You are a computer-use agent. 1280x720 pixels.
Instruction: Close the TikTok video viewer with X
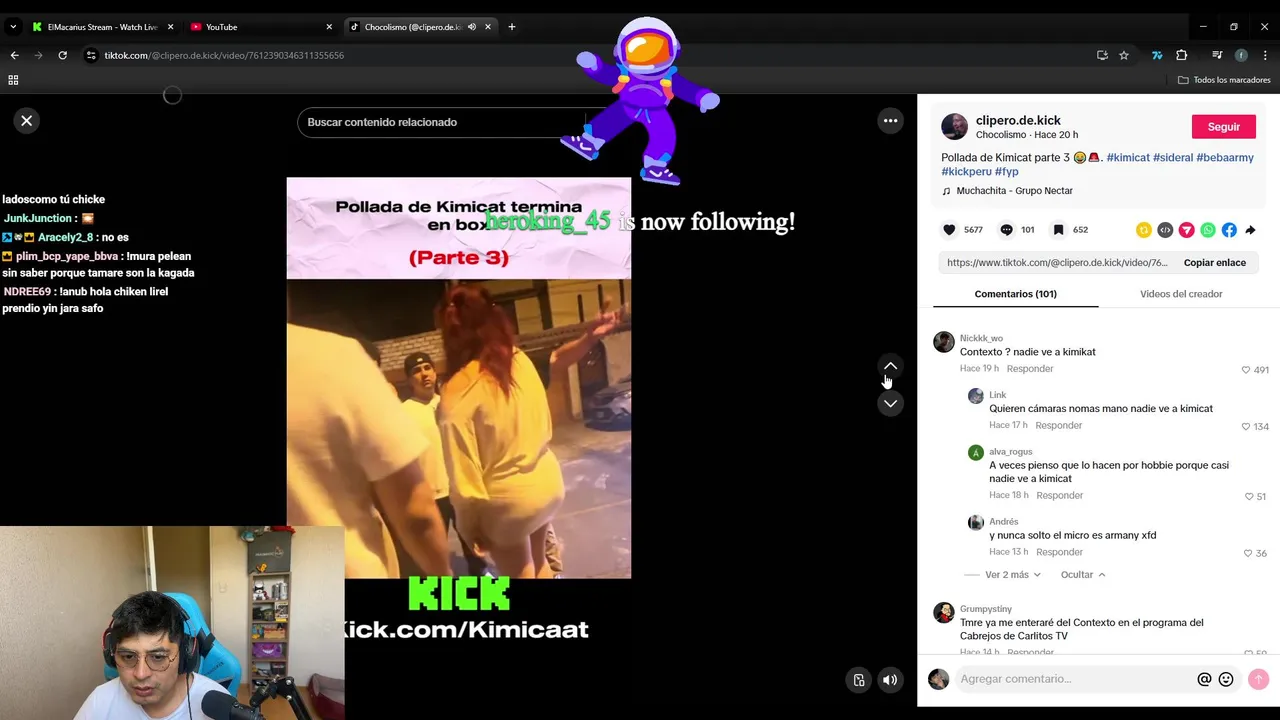coord(27,120)
